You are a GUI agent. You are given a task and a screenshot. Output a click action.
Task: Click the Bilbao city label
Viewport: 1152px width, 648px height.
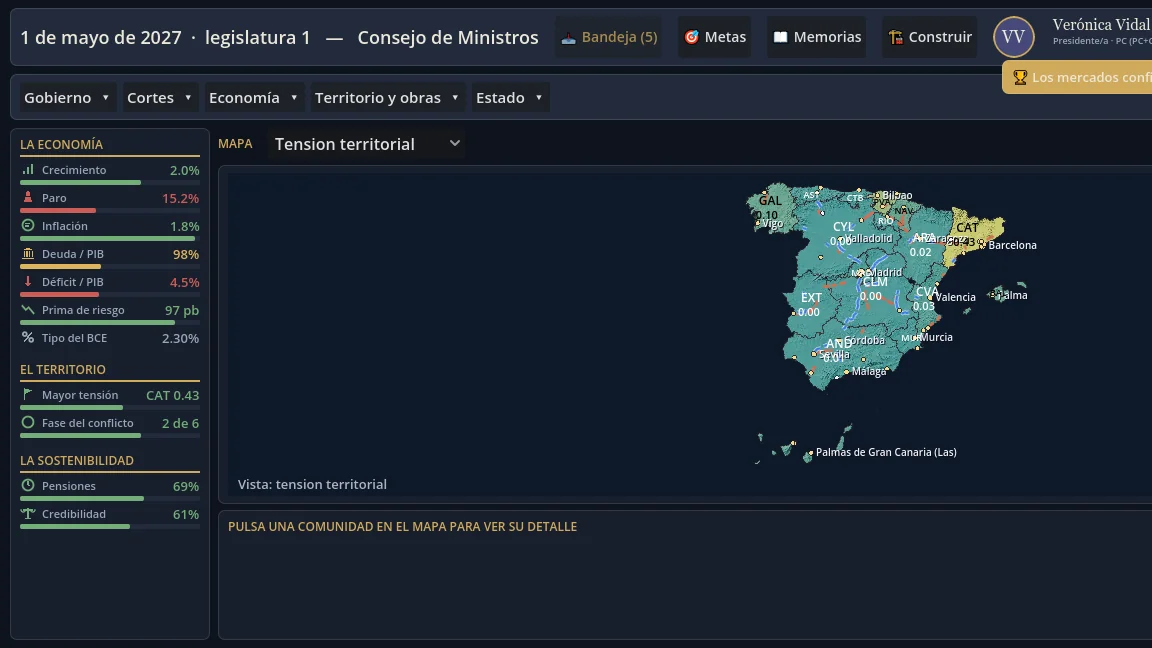point(897,195)
